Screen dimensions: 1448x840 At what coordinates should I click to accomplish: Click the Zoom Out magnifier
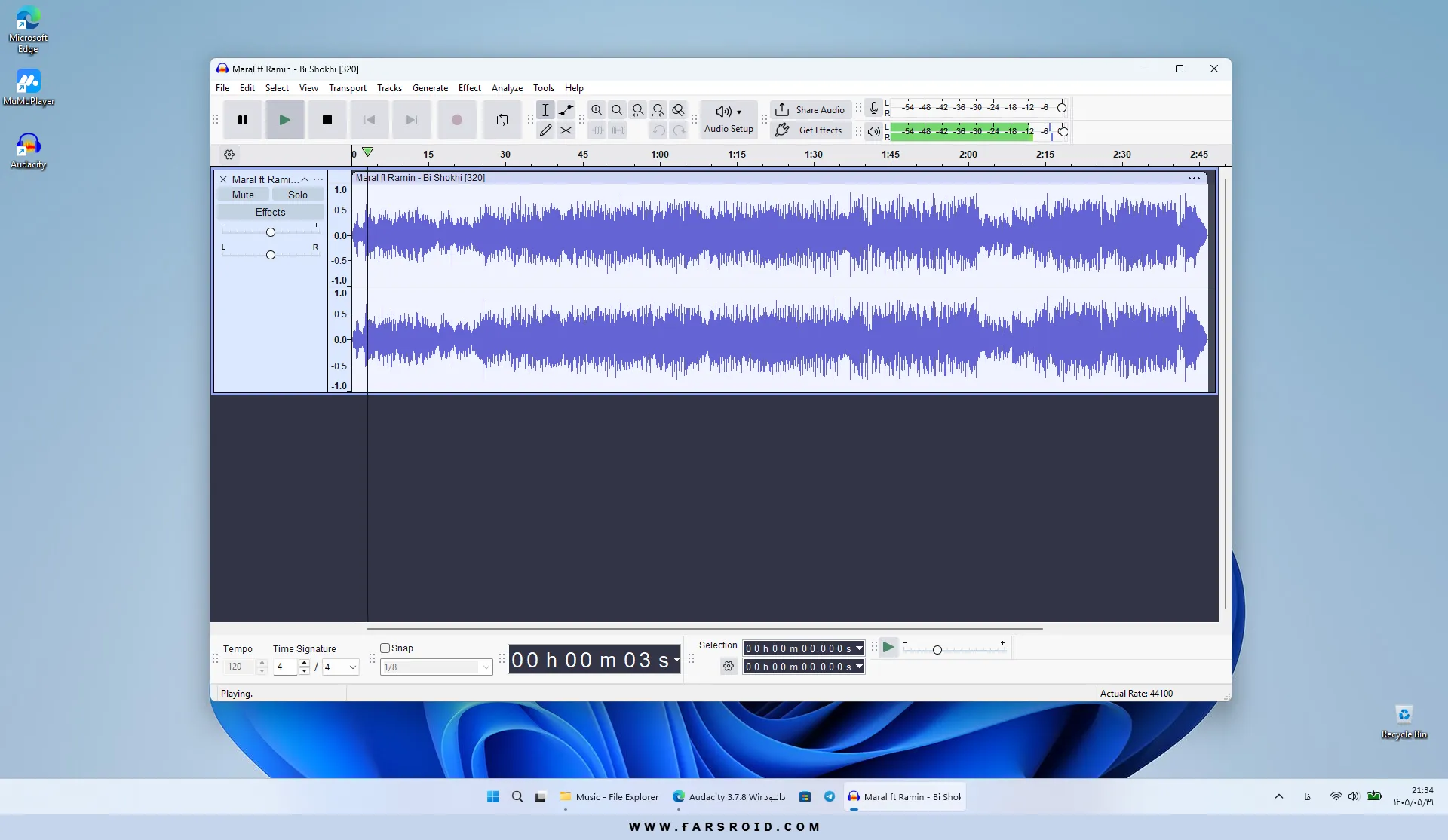(x=617, y=110)
